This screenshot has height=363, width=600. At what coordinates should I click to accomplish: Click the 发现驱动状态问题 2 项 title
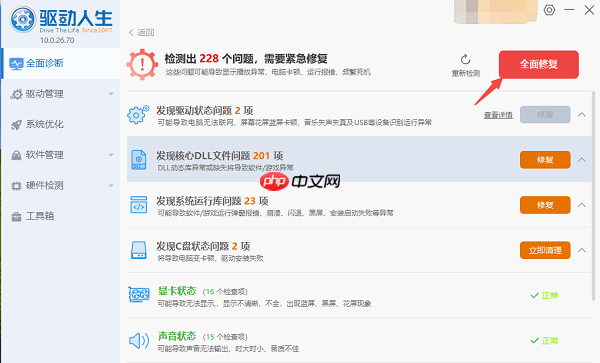coord(205,111)
